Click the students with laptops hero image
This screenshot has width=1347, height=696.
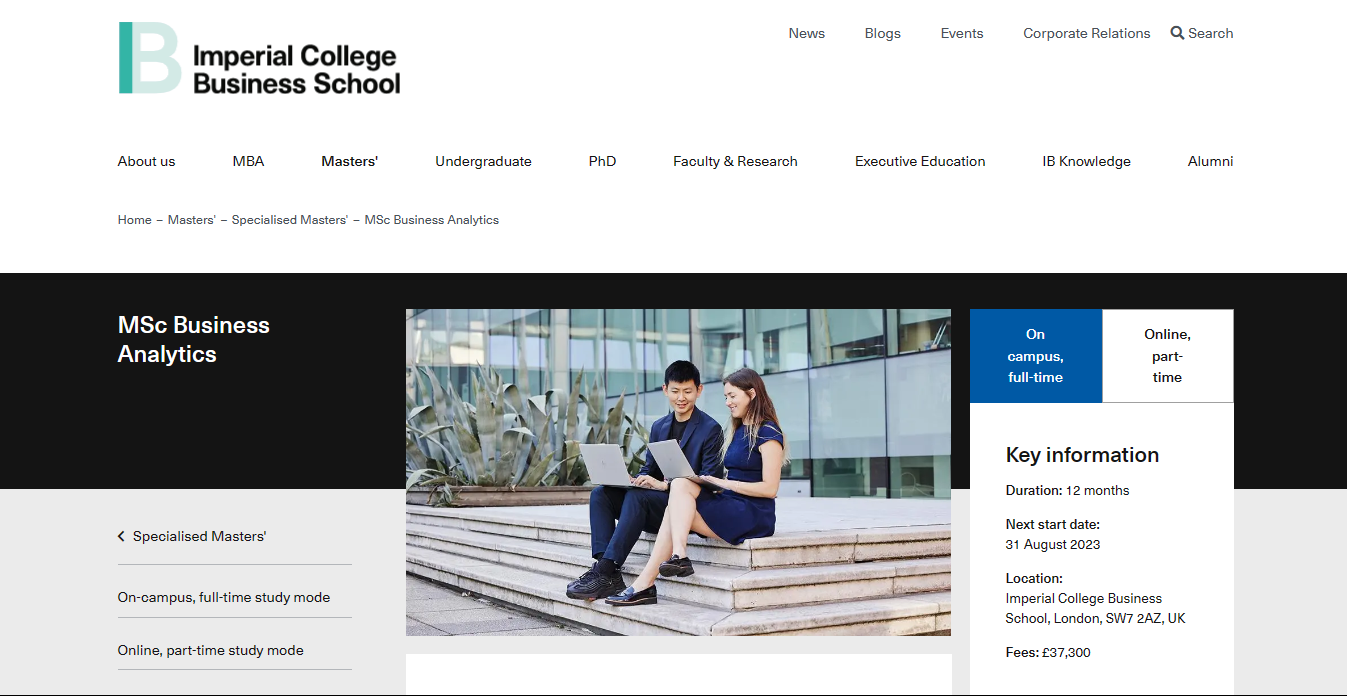coord(678,472)
